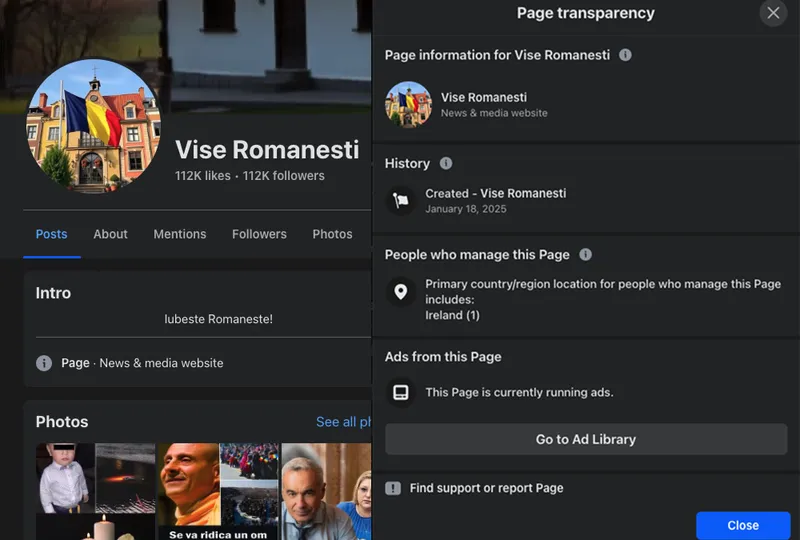Screen dimensions: 800x540
Task: Click the blue Close button
Action: coord(742,525)
